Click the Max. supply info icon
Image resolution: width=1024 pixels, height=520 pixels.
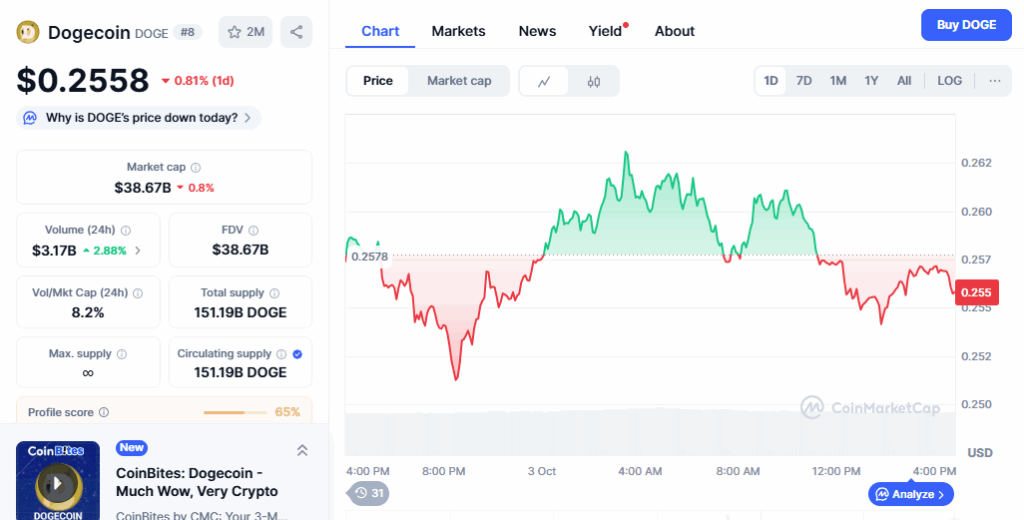tap(122, 354)
